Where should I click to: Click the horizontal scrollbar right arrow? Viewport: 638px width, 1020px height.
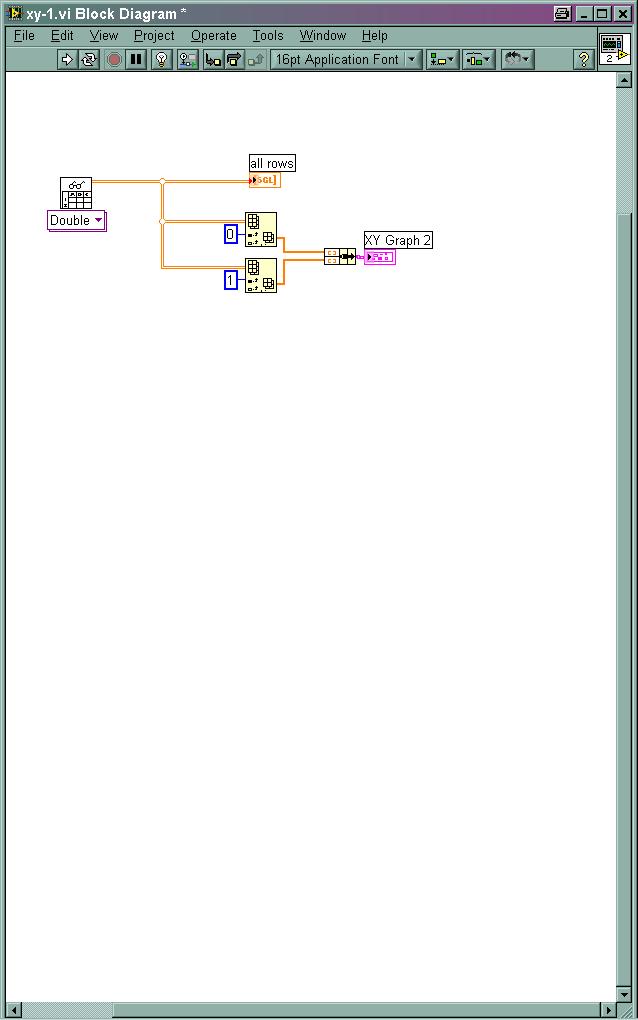[x=609, y=1010]
